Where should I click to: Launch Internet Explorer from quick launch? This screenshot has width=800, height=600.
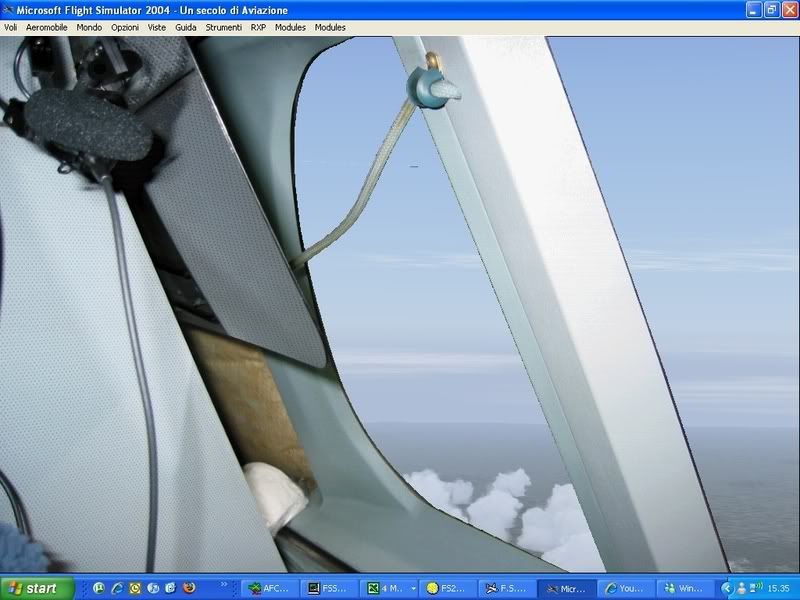click(117, 588)
